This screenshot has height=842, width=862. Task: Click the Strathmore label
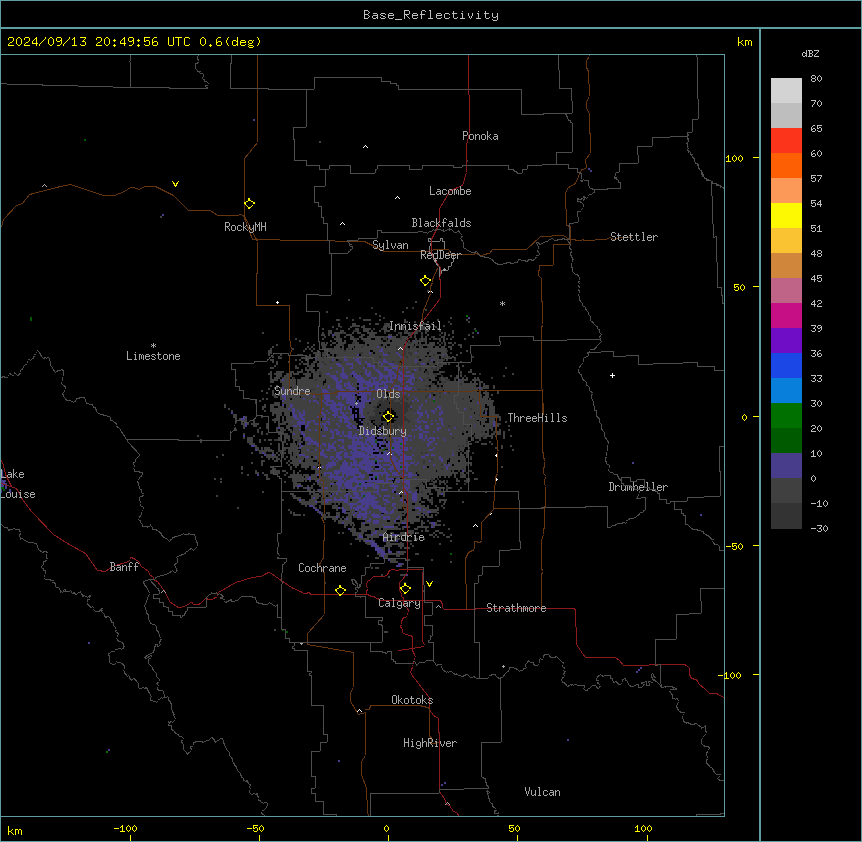pyautogui.click(x=516, y=608)
